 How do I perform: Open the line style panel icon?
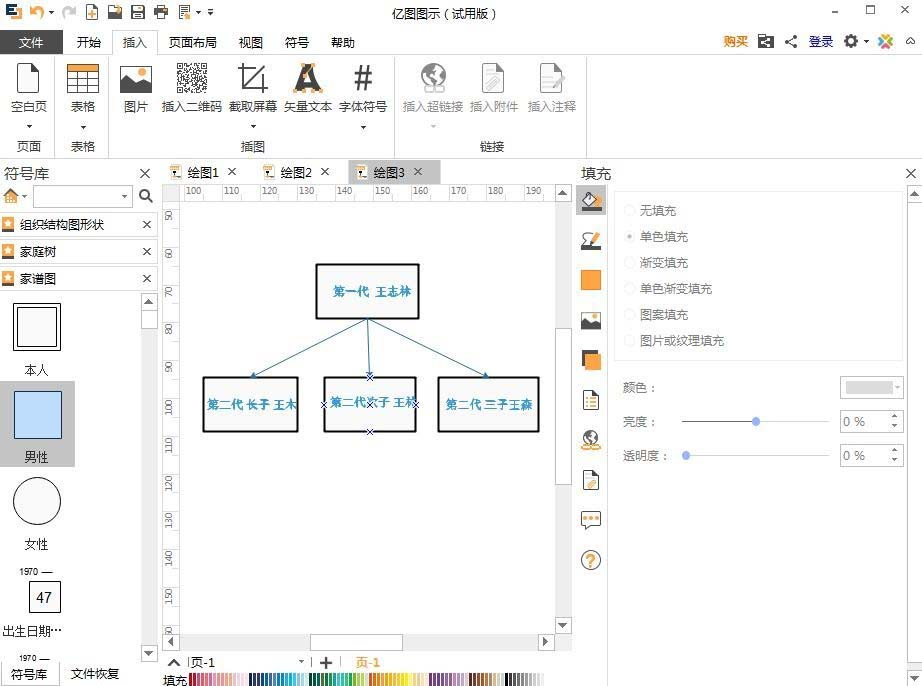591,242
